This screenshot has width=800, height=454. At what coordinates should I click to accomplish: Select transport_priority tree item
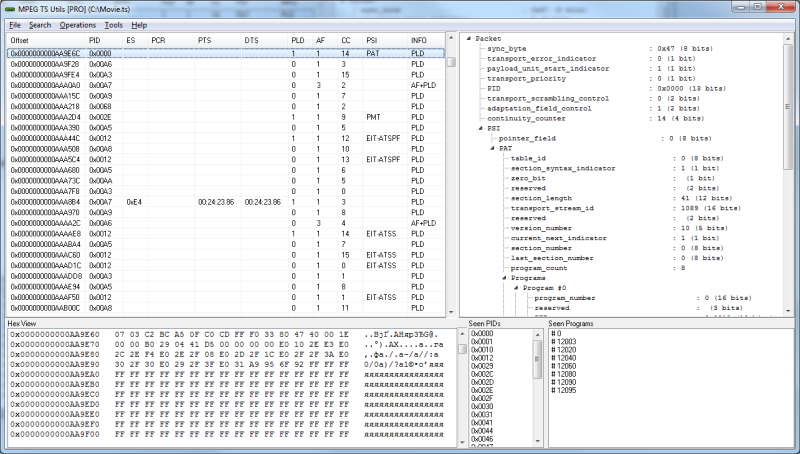[526, 78]
